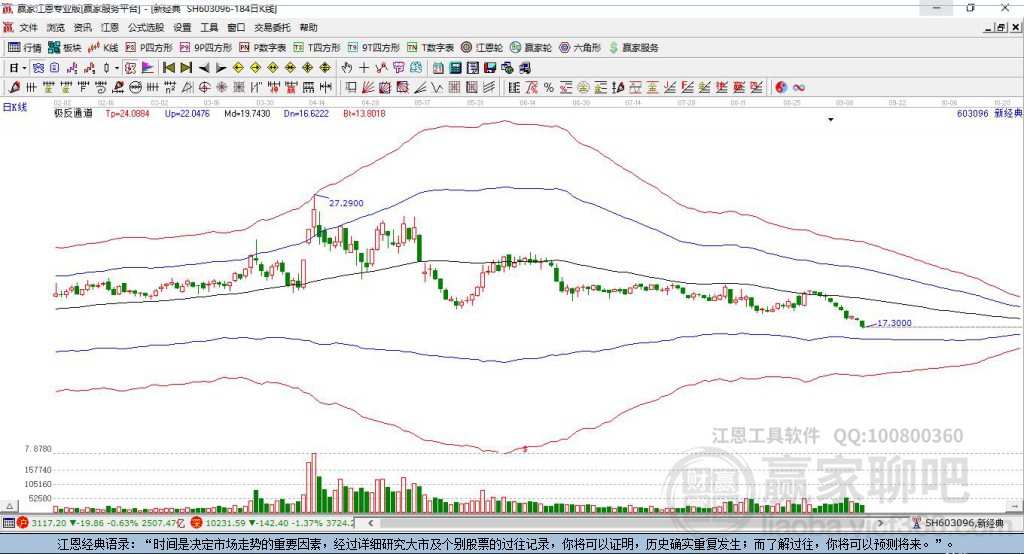1024x554 pixels.
Task: Click the black right arrow to step forward
Action: (x=221, y=68)
